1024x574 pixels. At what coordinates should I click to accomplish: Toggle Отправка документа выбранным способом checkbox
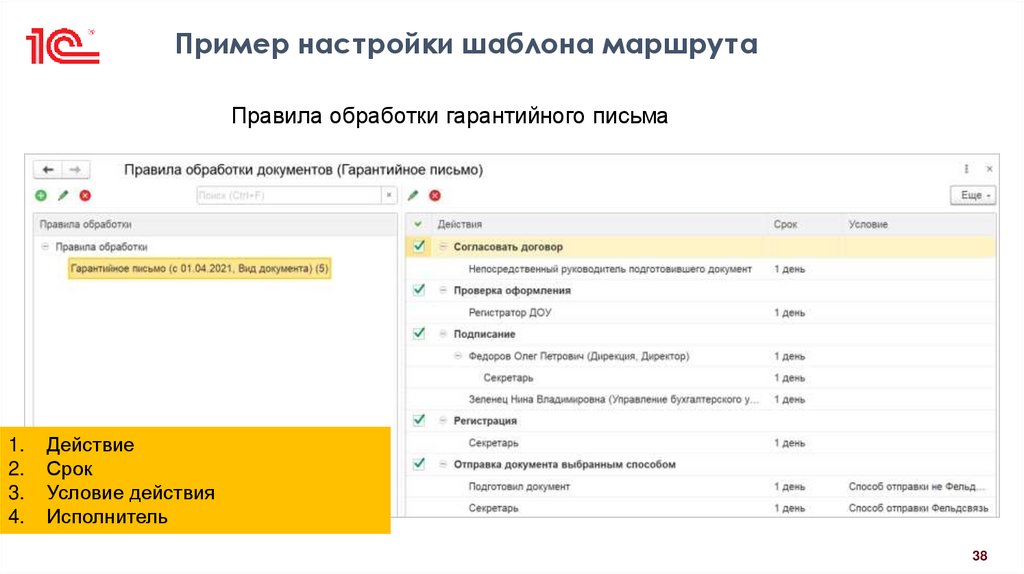[x=419, y=464]
